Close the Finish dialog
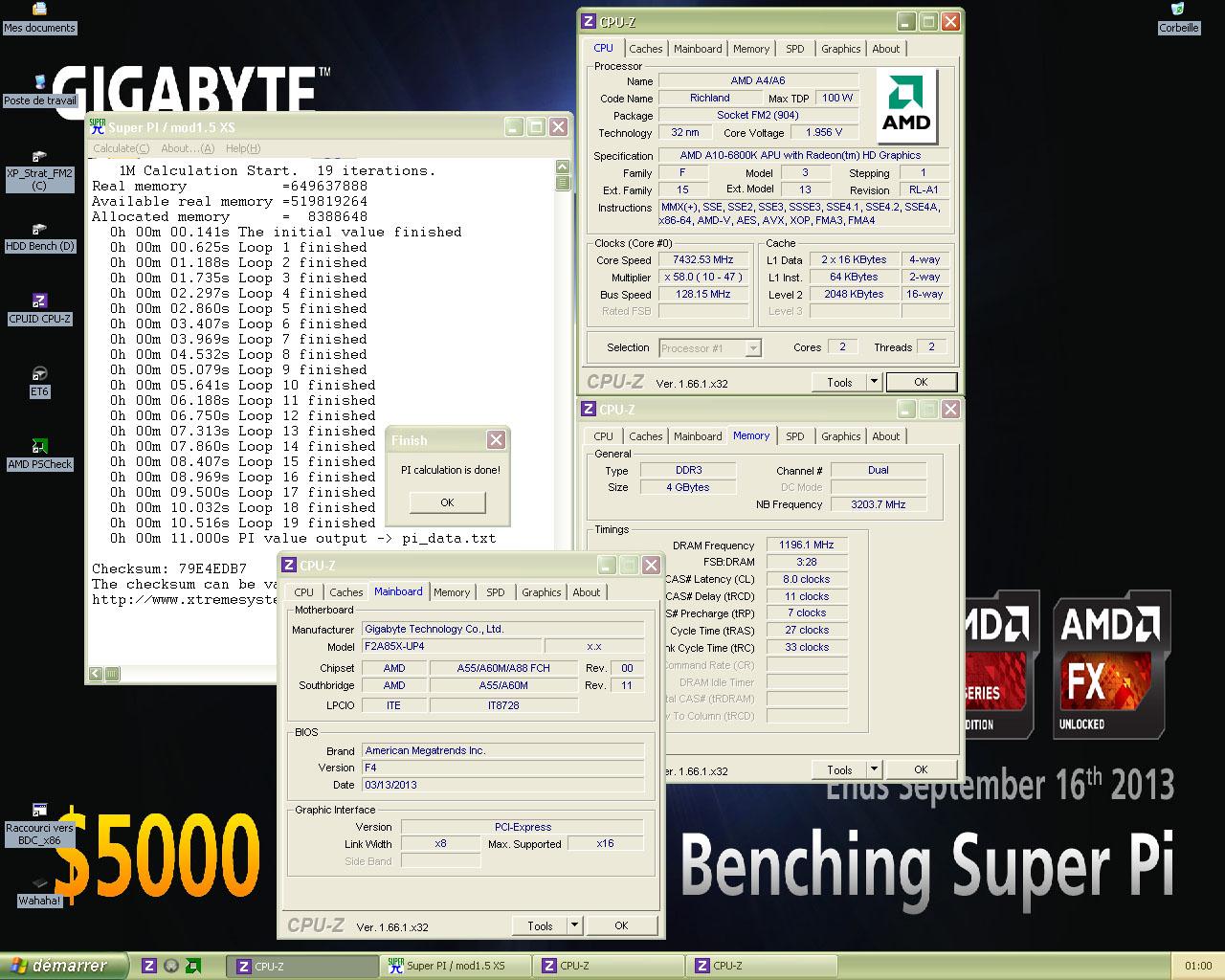This screenshot has width=1225, height=980. (x=496, y=439)
